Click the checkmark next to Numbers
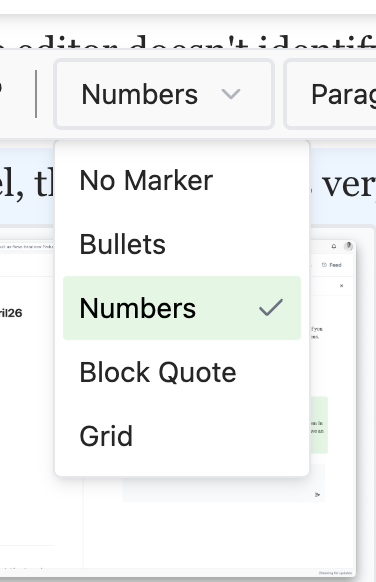The image size is (376, 582). 271,308
